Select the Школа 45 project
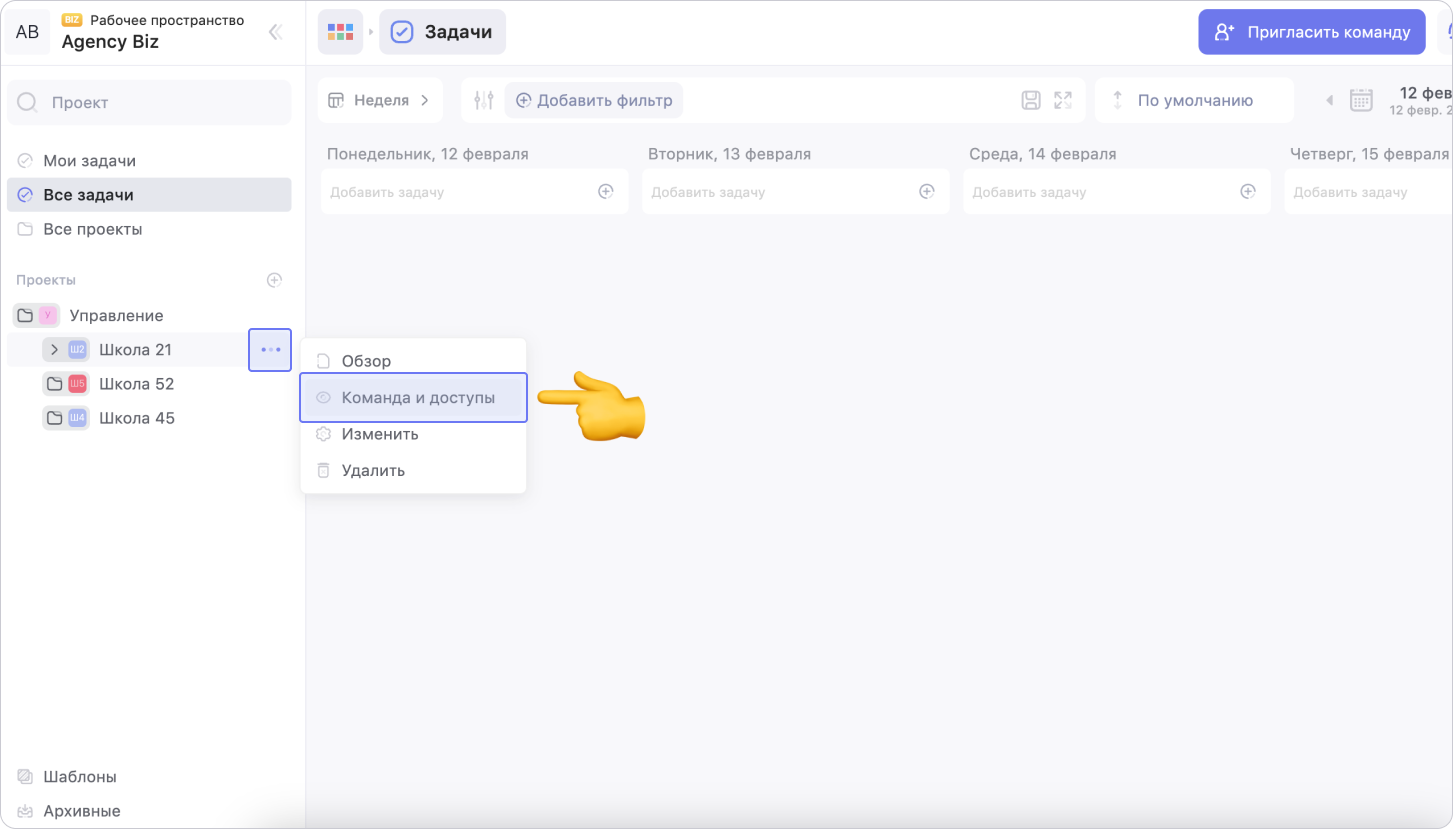This screenshot has height=829, width=1453. (136, 418)
